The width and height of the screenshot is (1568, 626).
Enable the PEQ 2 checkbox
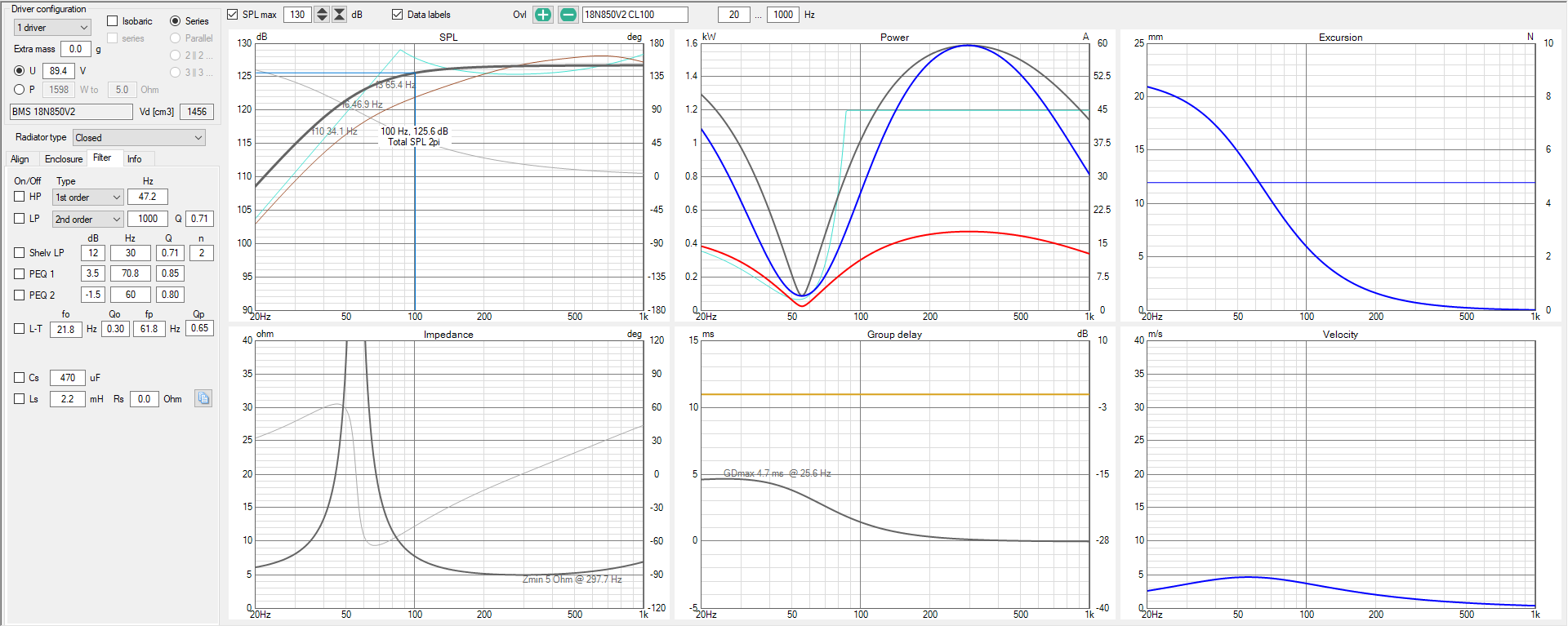20,295
